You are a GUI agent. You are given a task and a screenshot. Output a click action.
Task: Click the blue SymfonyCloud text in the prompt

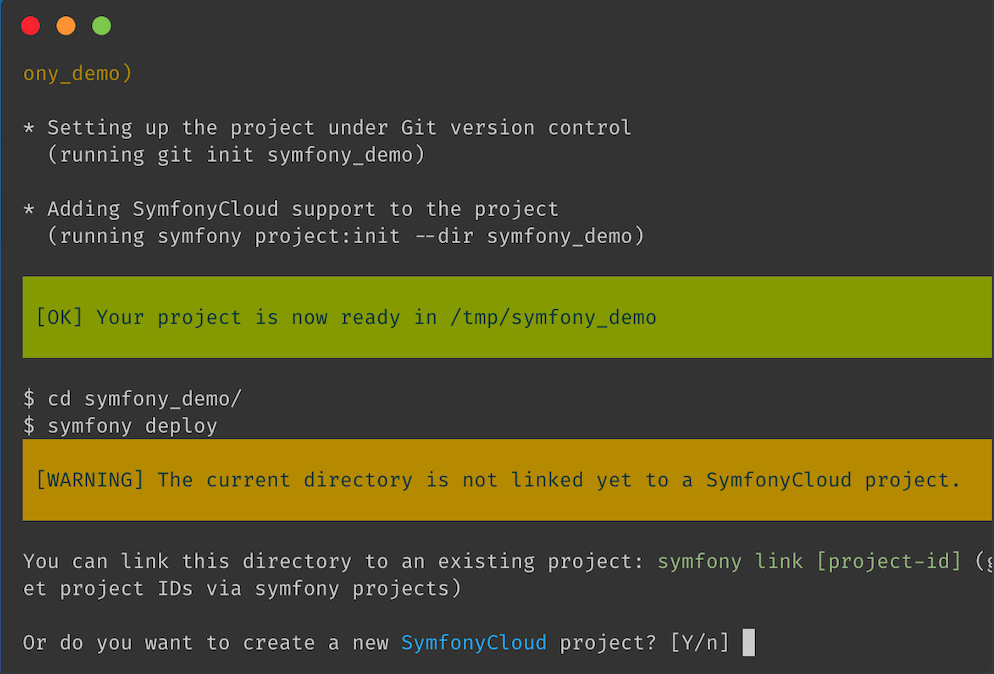click(474, 642)
